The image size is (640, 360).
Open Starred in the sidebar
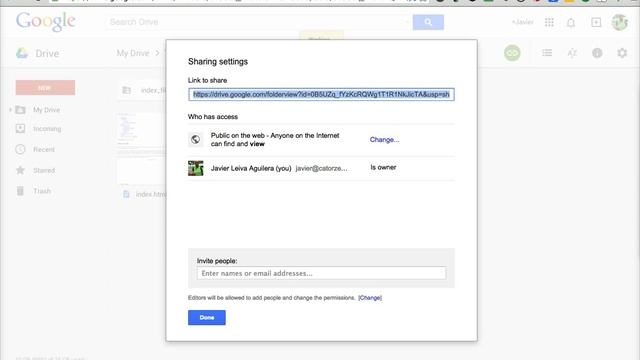pyautogui.click(x=44, y=171)
